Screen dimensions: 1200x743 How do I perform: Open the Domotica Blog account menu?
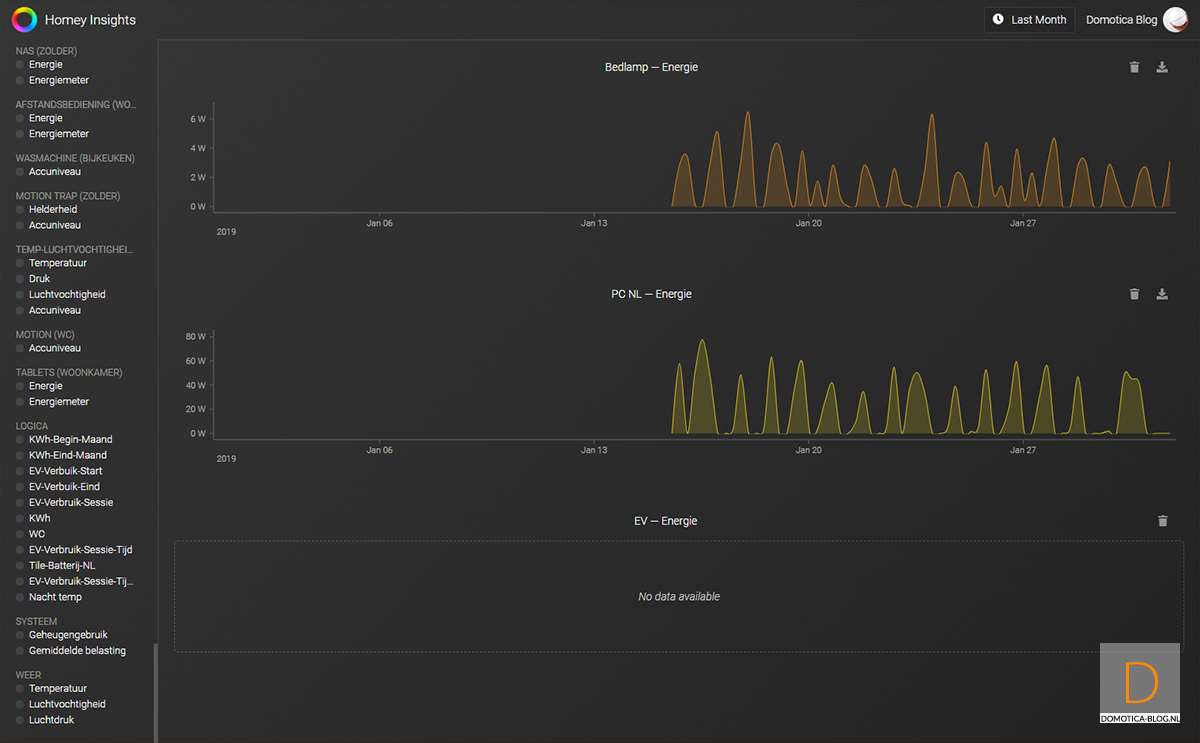[x=1135, y=19]
